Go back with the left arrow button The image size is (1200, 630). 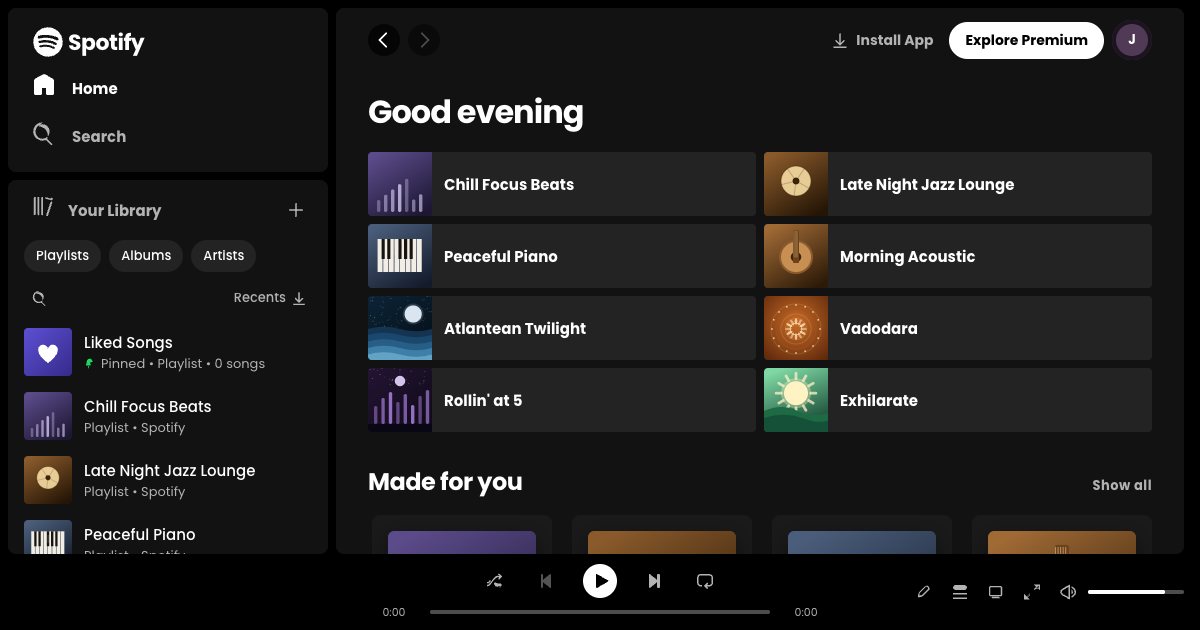click(384, 40)
